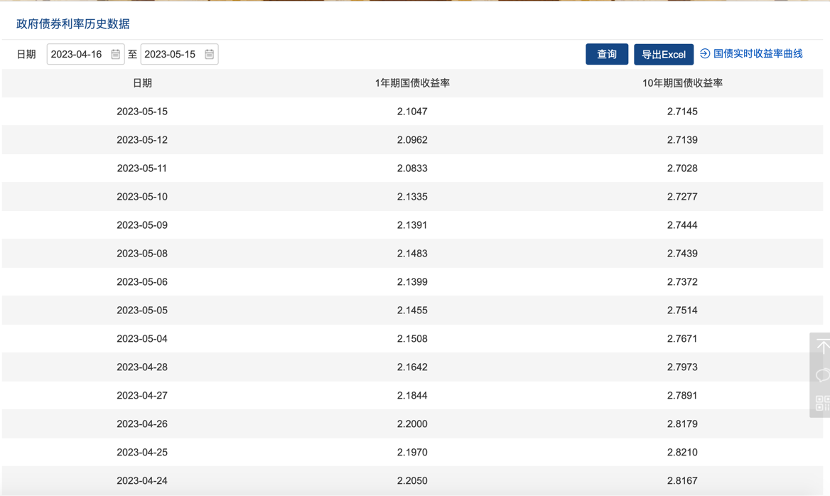
Task: Select the date cell 2023-05-08
Action: coord(142,254)
